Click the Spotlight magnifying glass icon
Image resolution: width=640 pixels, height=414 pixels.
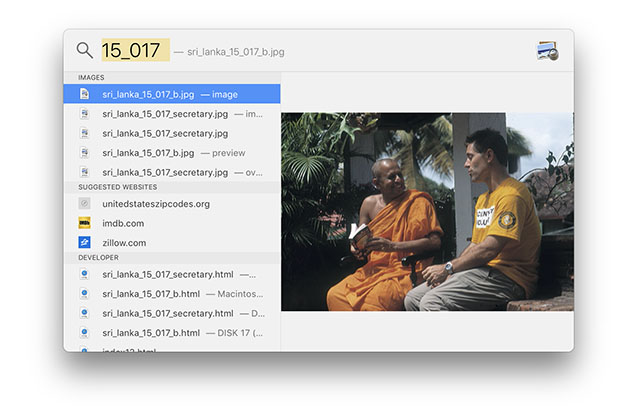[84, 50]
